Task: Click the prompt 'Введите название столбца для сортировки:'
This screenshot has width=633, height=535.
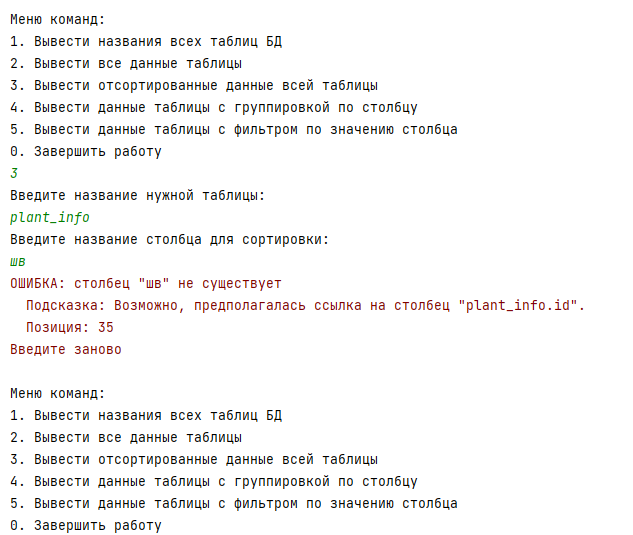Action: (170, 239)
